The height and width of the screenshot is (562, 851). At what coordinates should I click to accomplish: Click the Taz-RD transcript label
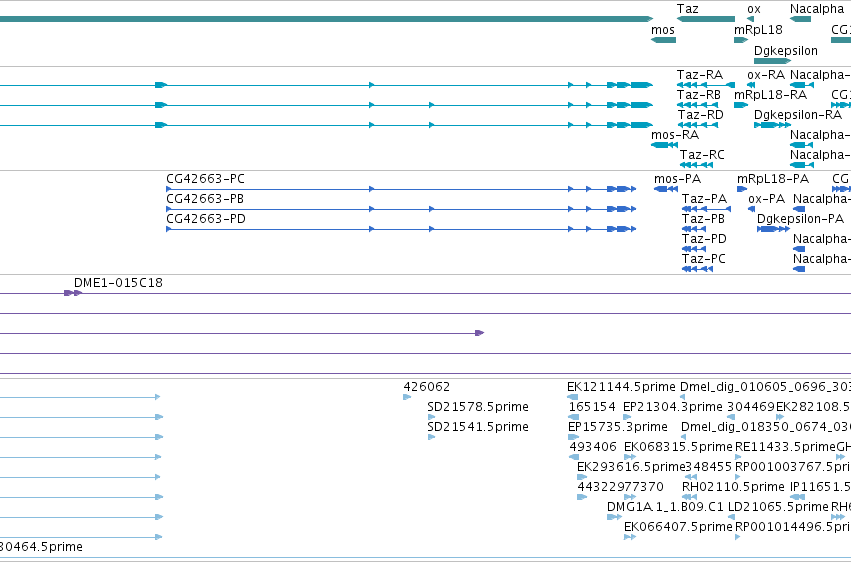coord(700,114)
